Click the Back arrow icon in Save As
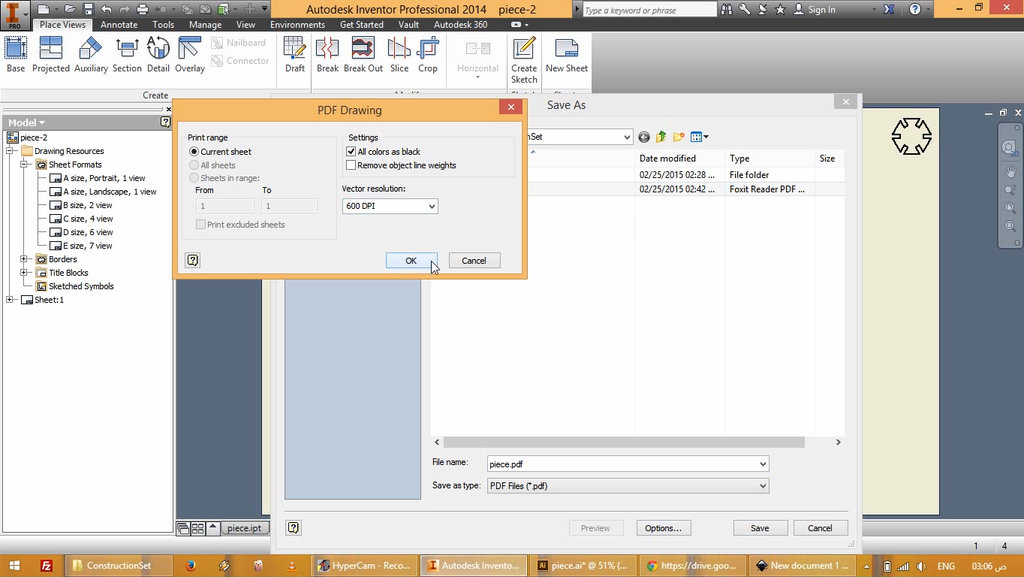Viewport: 1024px width, 577px height. tap(644, 136)
